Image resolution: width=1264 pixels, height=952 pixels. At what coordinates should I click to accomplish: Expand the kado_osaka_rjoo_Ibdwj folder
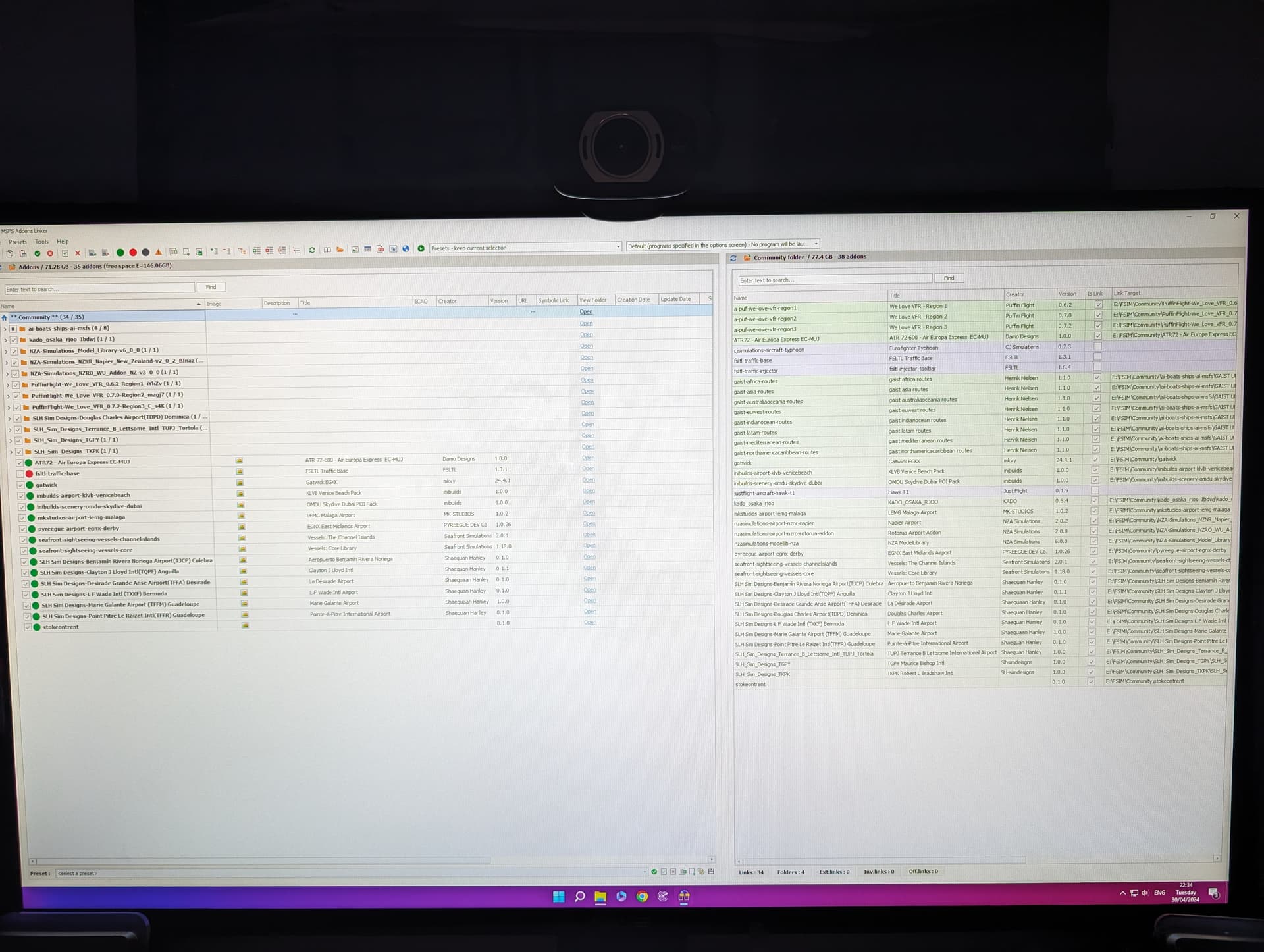click(x=5, y=340)
